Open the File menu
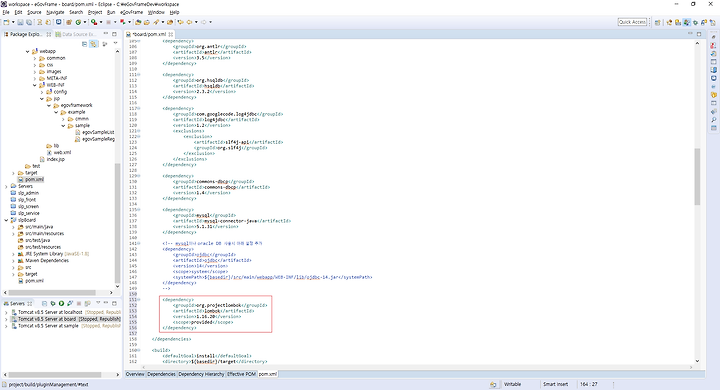Screen dimensions: 720x390 6,12
